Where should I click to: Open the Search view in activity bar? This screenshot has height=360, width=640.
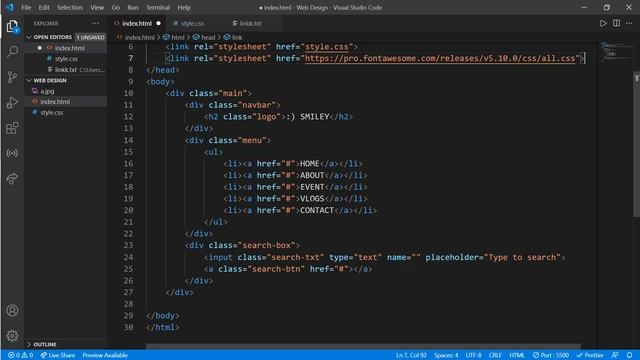tap(12, 51)
